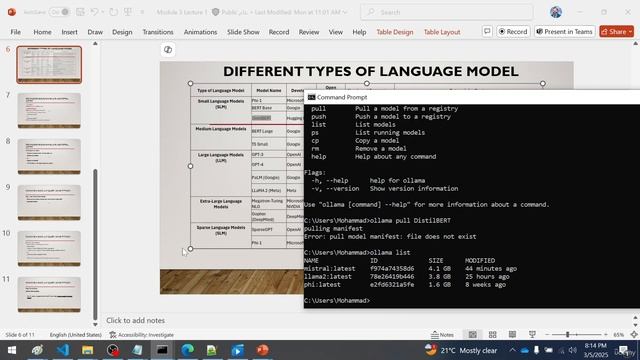This screenshot has height=360, width=640.
Task: Toggle the AutoSave switch
Action: click(60, 12)
